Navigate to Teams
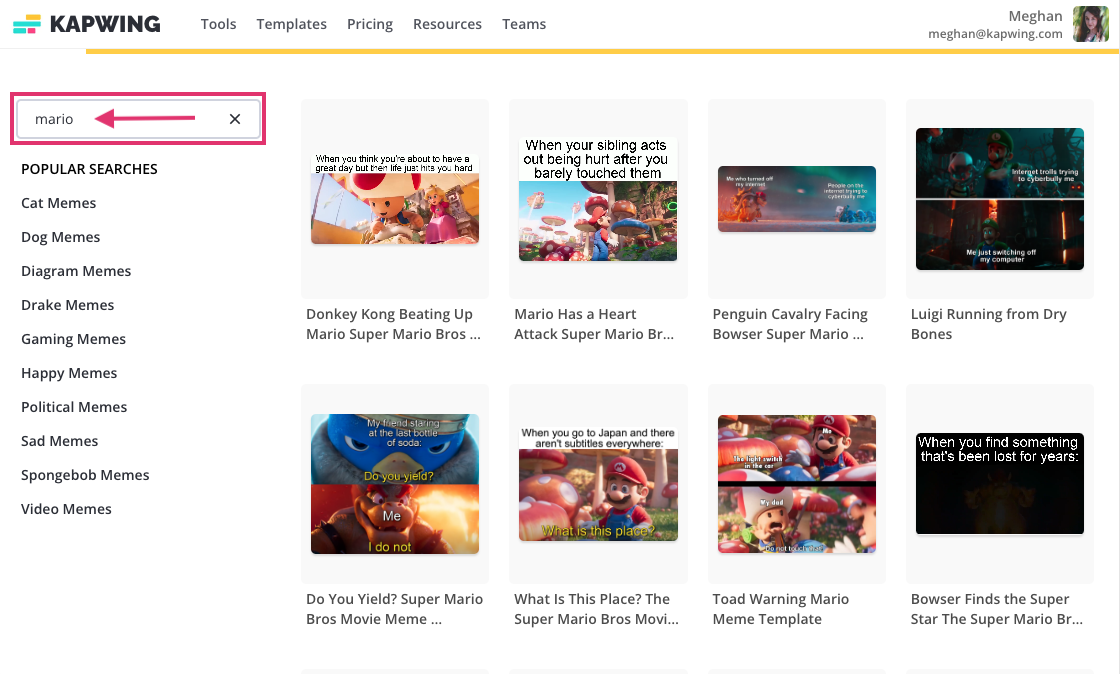Screen dimensions: 1120x674 click(x=524, y=24)
